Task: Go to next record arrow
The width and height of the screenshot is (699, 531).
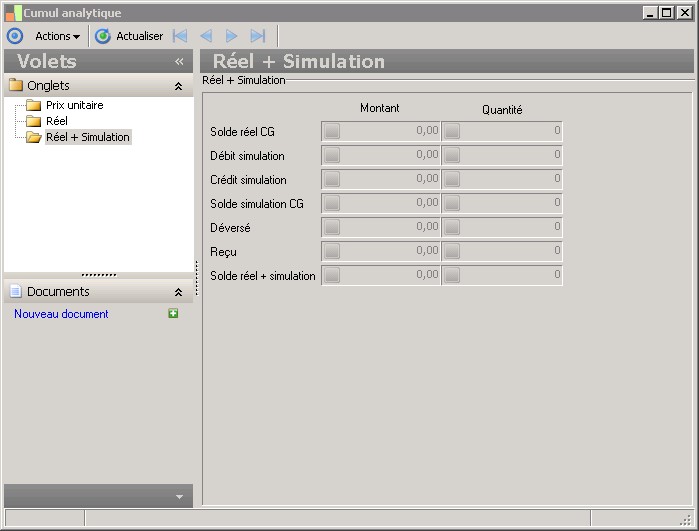Action: [232, 36]
